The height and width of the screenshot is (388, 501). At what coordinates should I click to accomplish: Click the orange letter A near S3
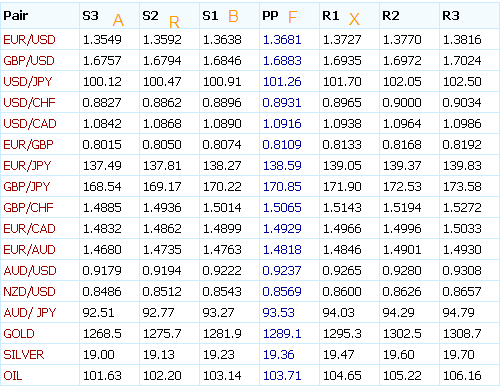click(118, 20)
